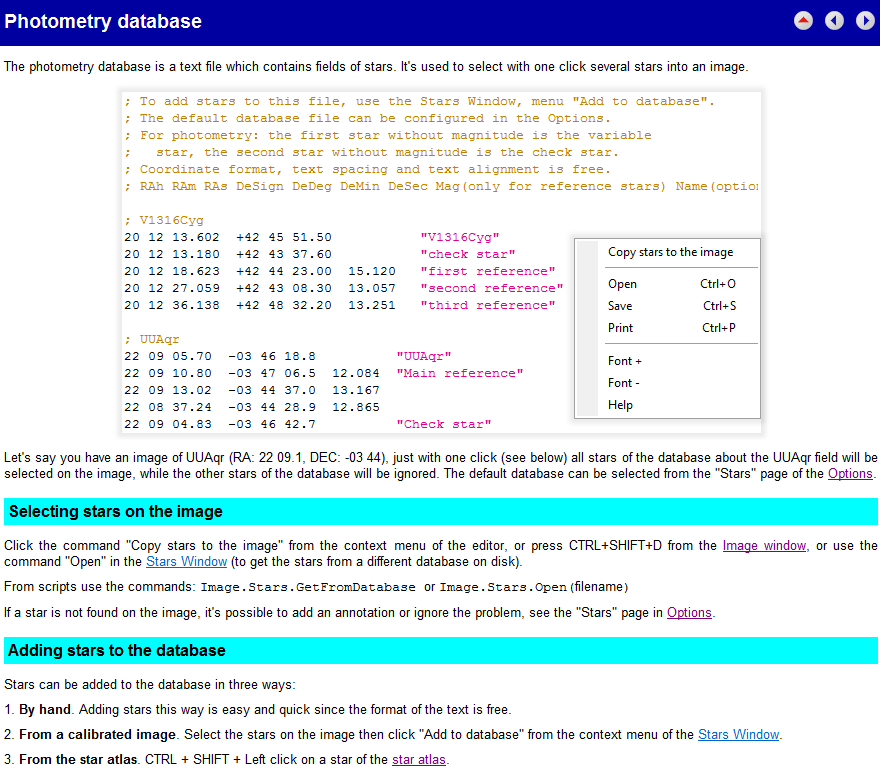Select the Open entry in the context menu
The width and height of the screenshot is (880, 770).
[622, 284]
